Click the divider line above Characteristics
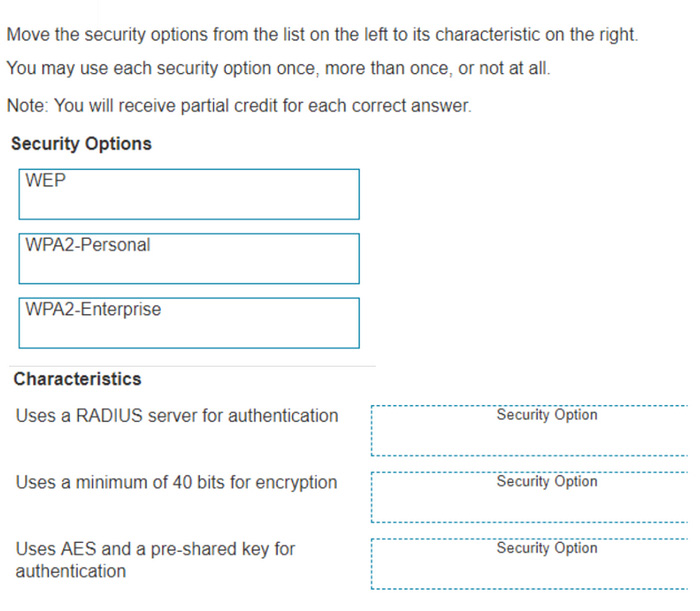 [192, 366]
